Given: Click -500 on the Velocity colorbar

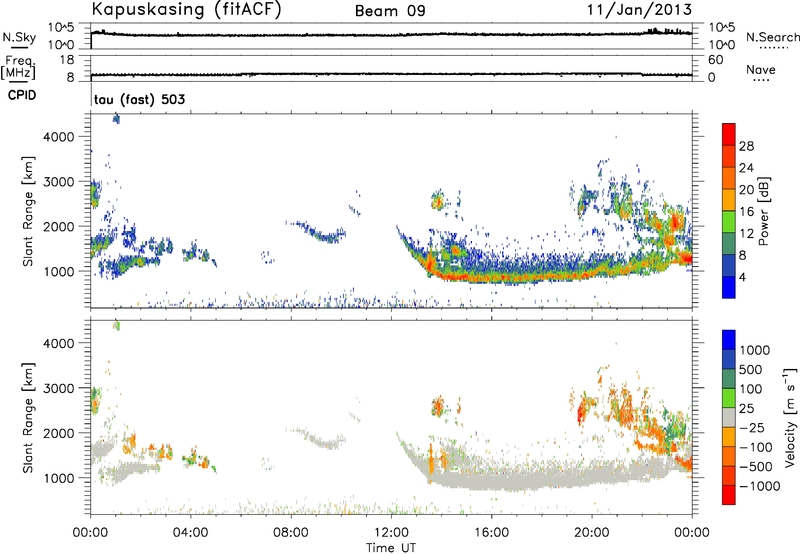Looking at the screenshot, I should click(756, 466).
